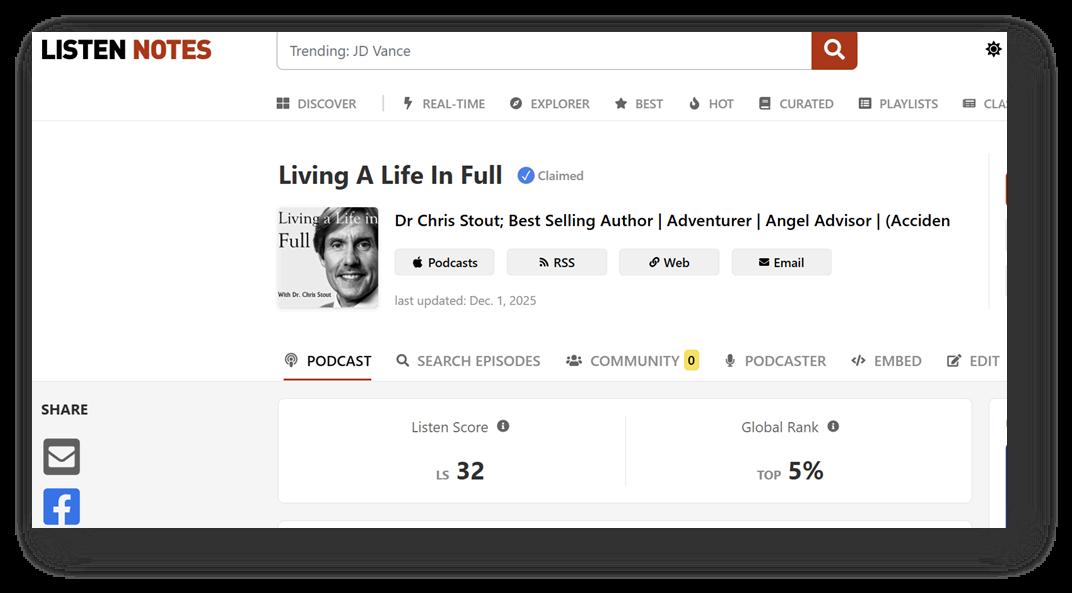
Task: Share via the Facebook icon
Action: 62,507
